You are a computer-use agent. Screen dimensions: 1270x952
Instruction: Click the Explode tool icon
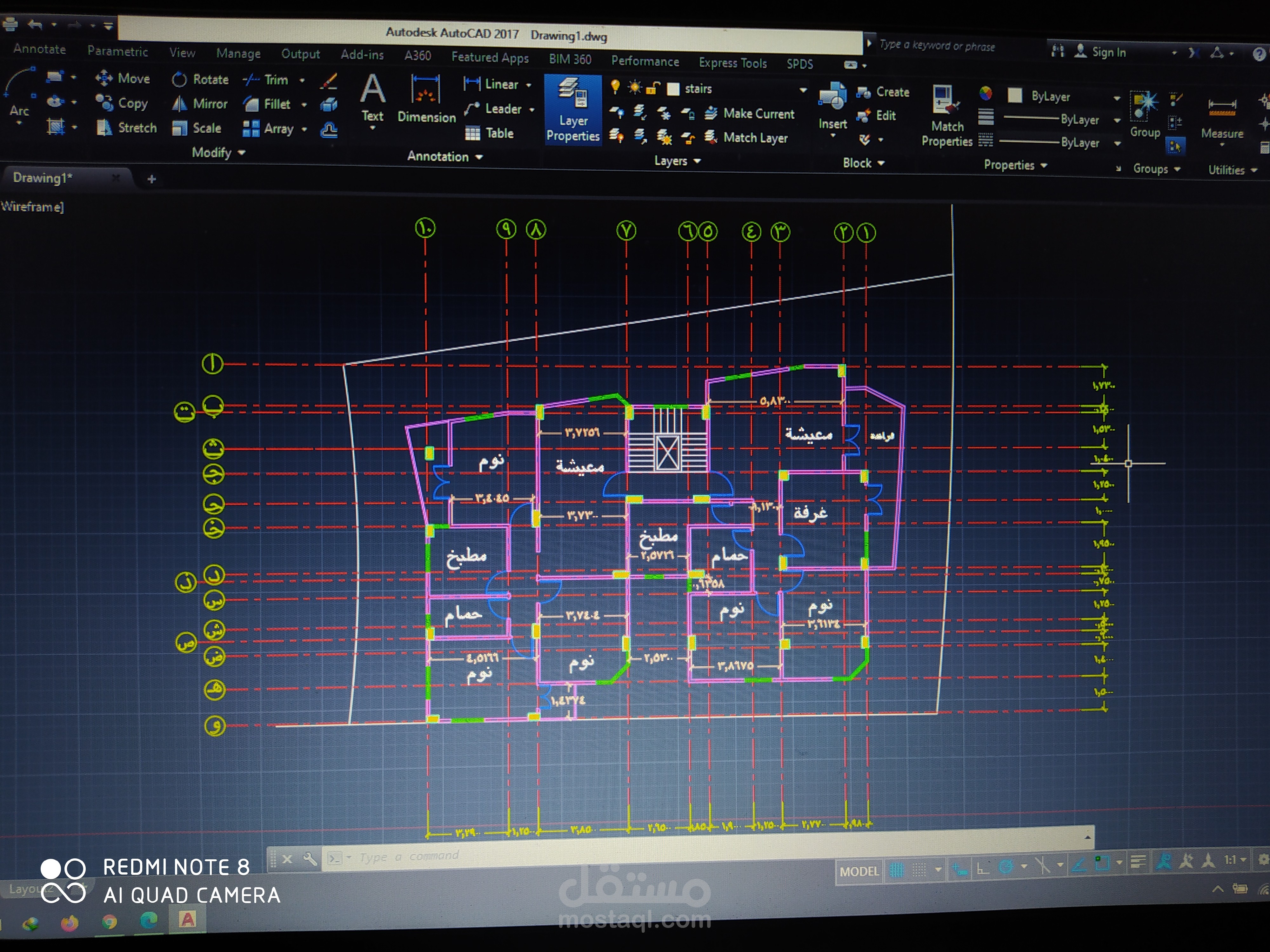[x=329, y=105]
